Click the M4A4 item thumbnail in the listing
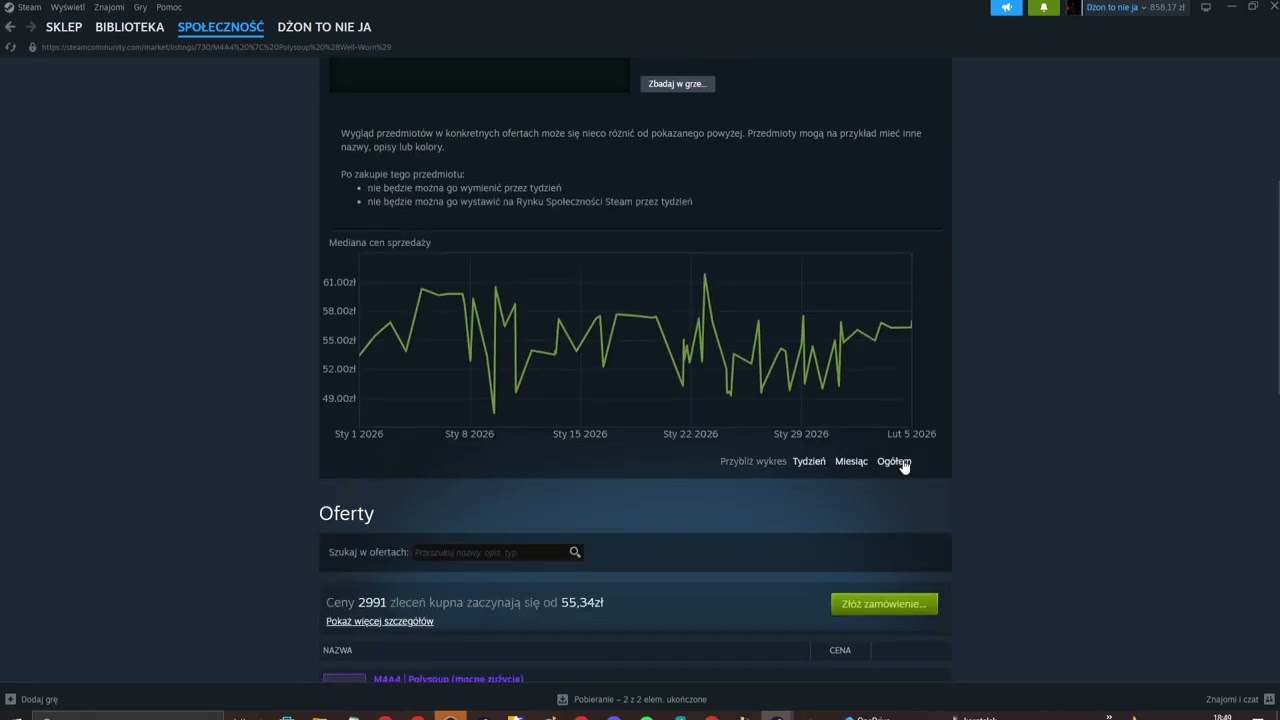This screenshot has width=1280, height=720. (x=344, y=678)
